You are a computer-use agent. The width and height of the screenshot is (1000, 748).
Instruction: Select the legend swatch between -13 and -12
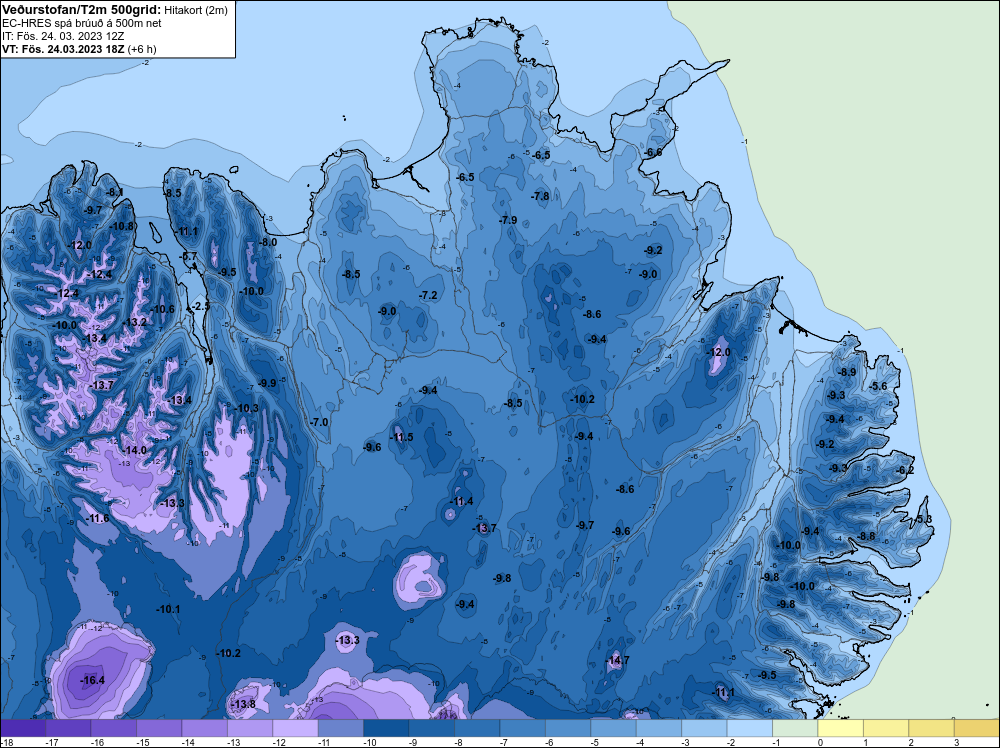pyautogui.click(x=250, y=728)
